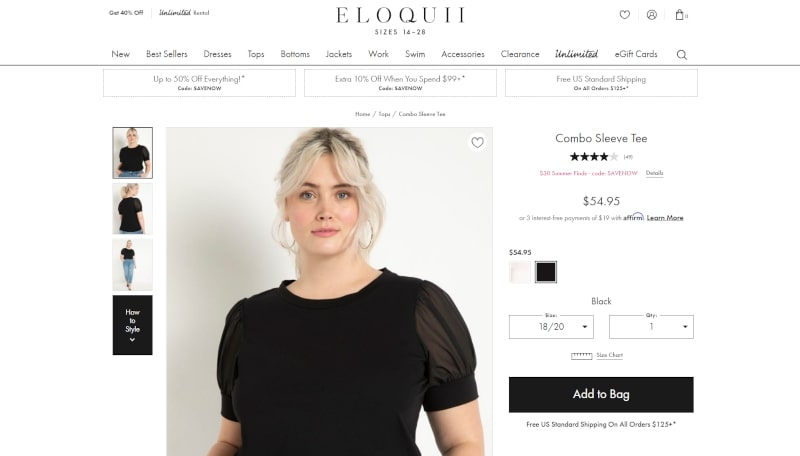This screenshot has height=456, width=800.
Task: Open the Dresses menu
Action: coord(217,54)
